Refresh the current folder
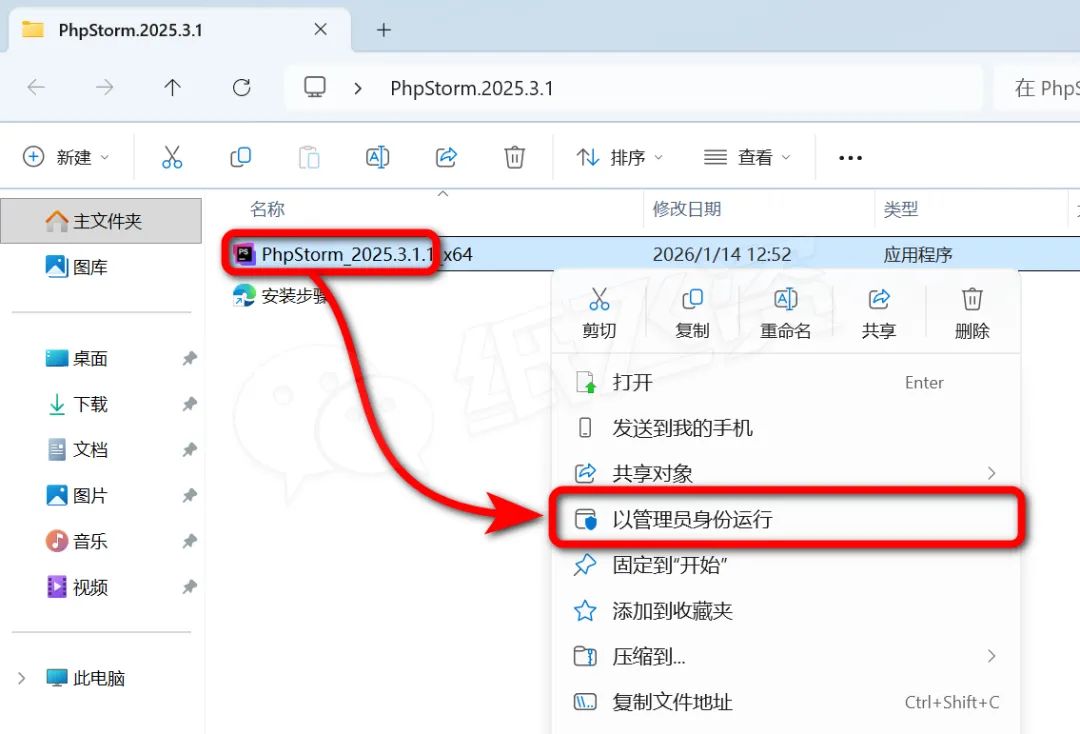Screen dimensions: 1080x734 point(241,87)
